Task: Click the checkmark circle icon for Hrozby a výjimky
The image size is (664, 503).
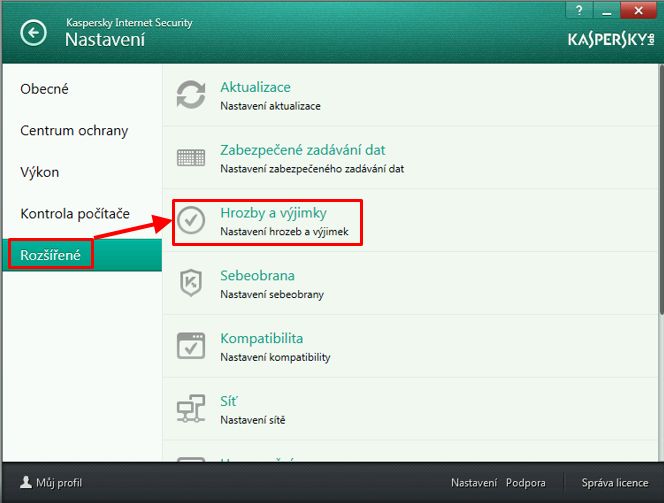Action: coord(191,220)
